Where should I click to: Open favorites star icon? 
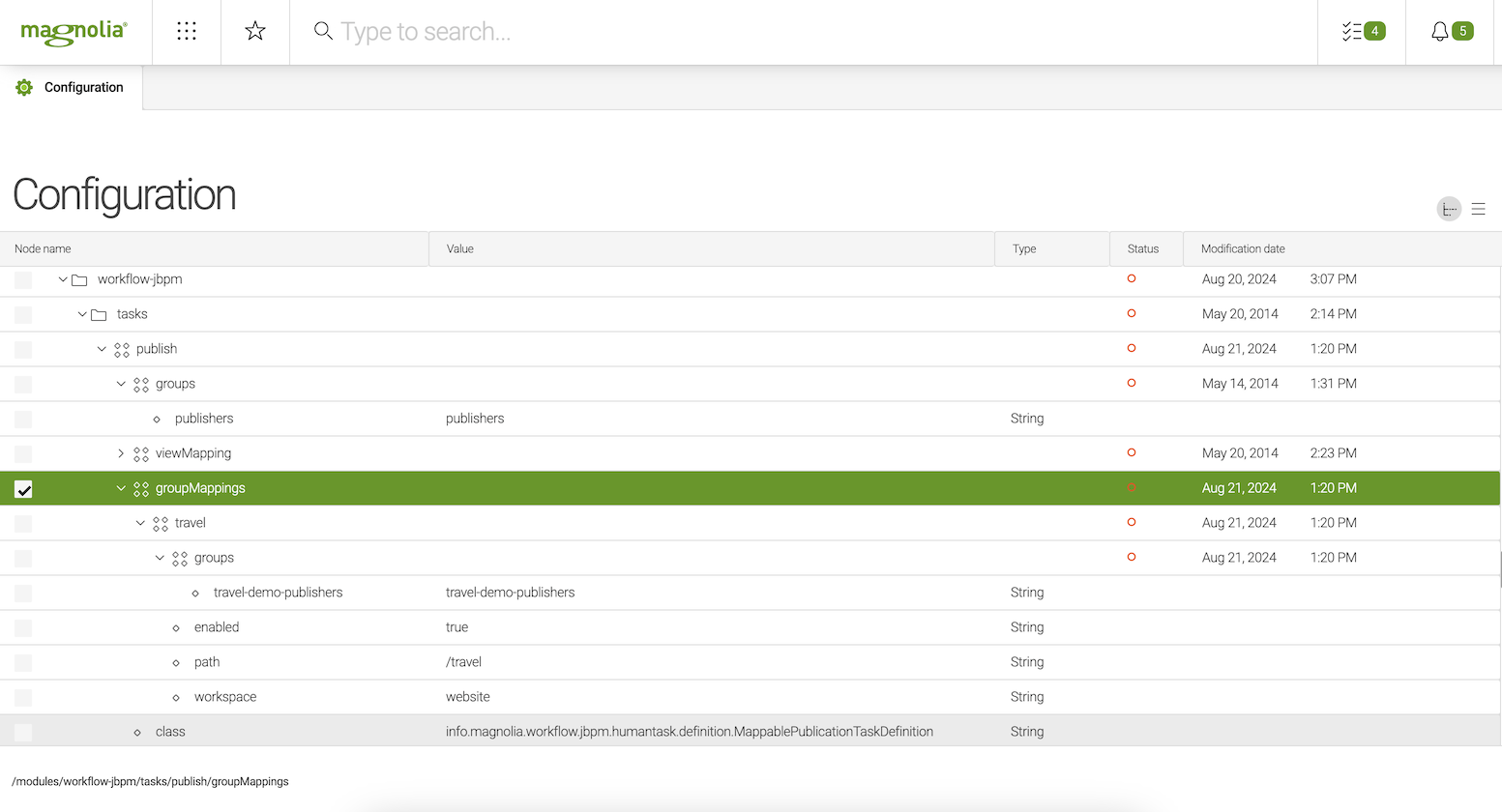coord(255,32)
